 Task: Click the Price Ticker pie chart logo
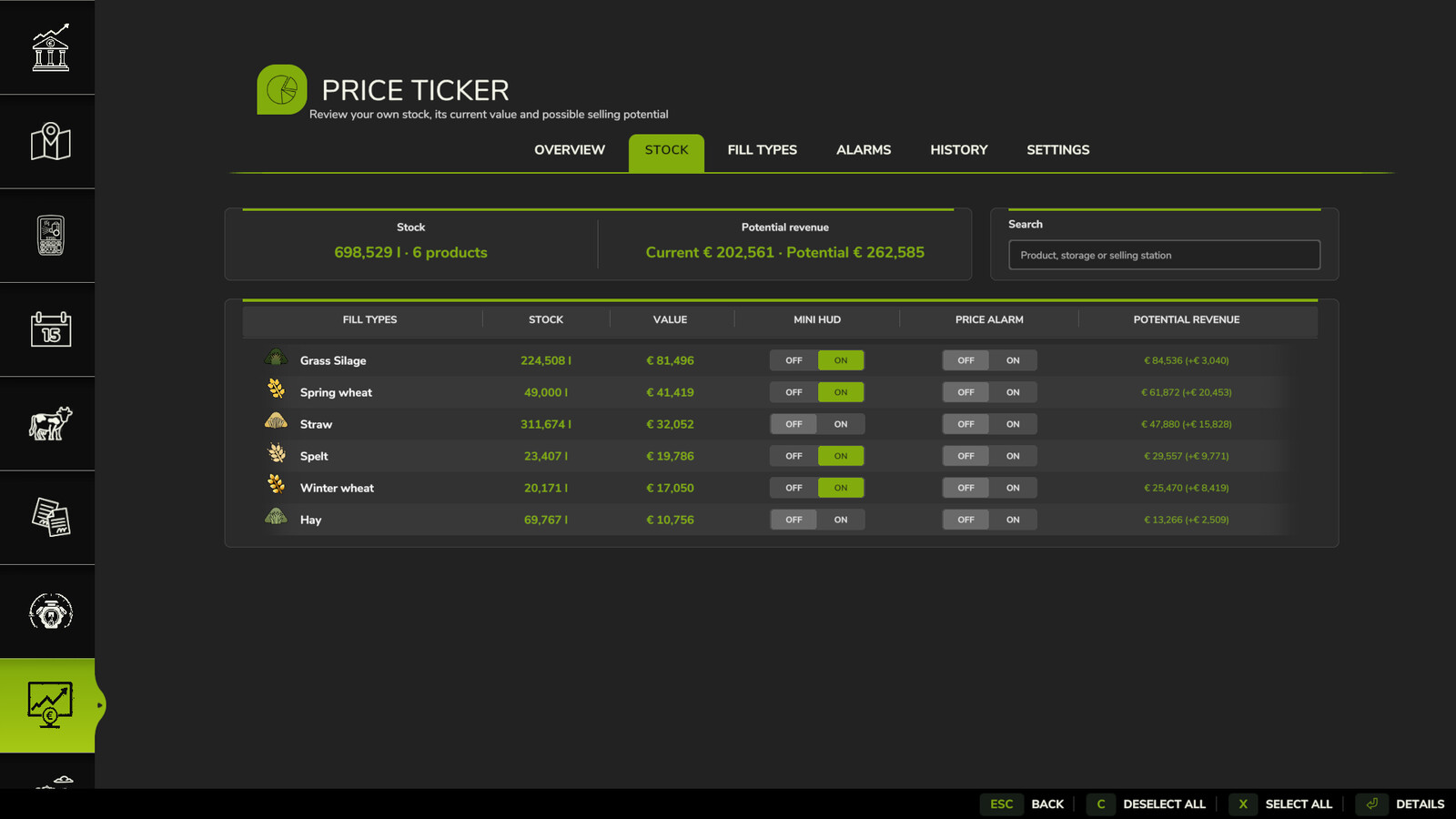point(282,89)
